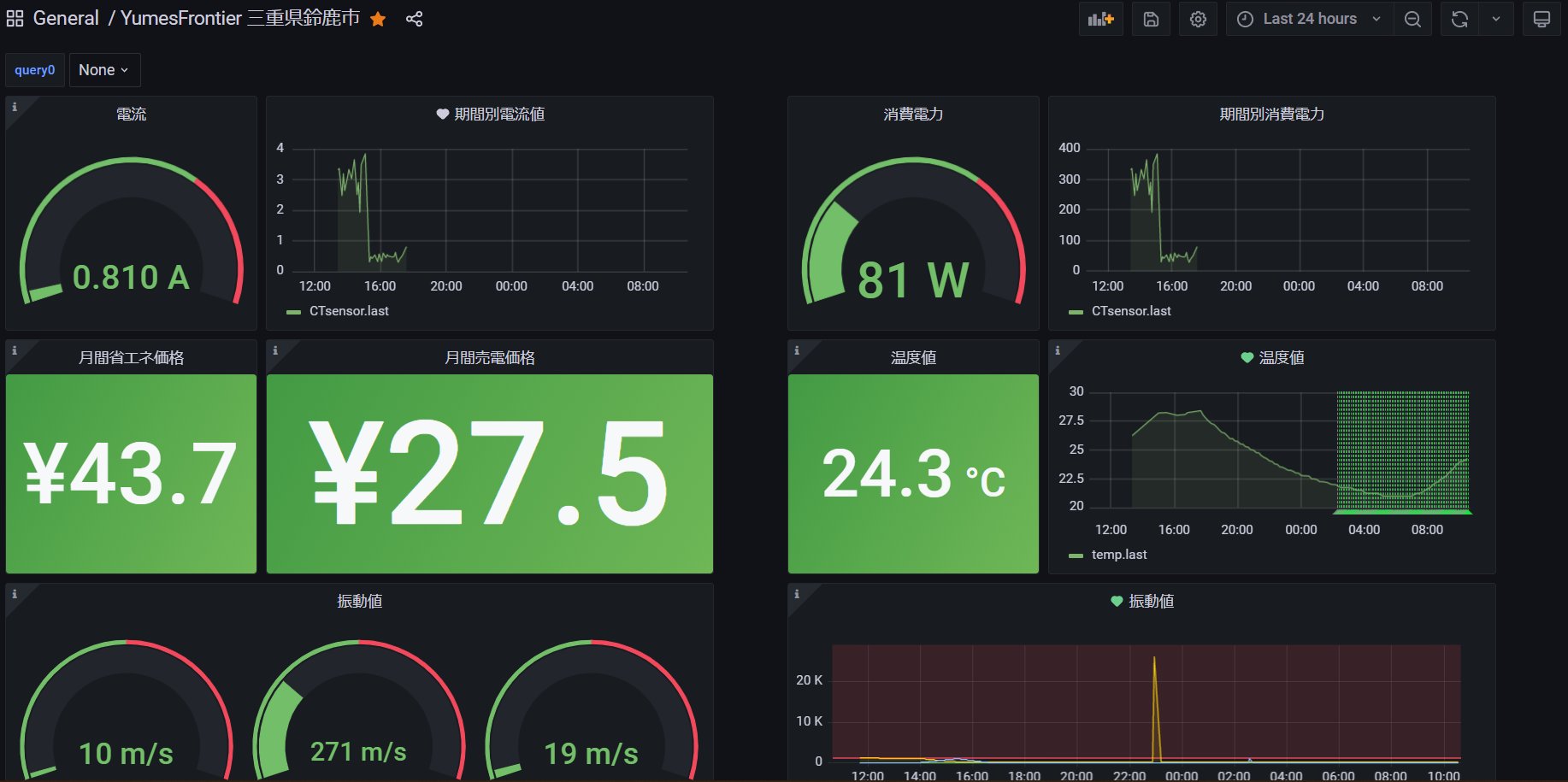
Task: Click the green alert heart on 温度値 graph
Action: click(1247, 358)
